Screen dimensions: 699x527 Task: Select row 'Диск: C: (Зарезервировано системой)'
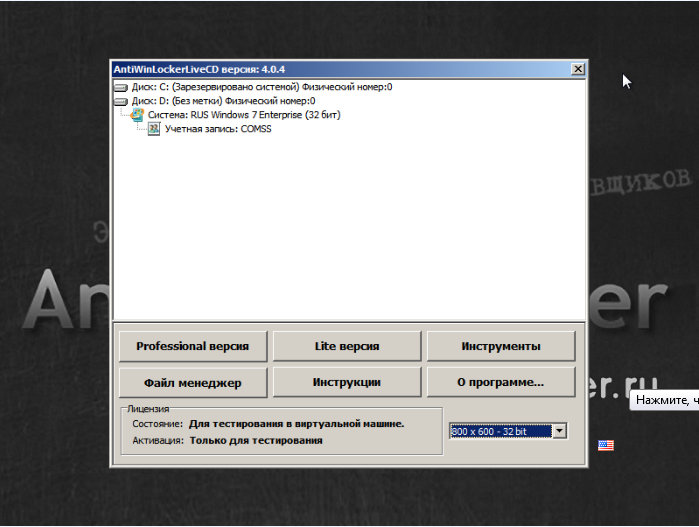tap(262, 87)
